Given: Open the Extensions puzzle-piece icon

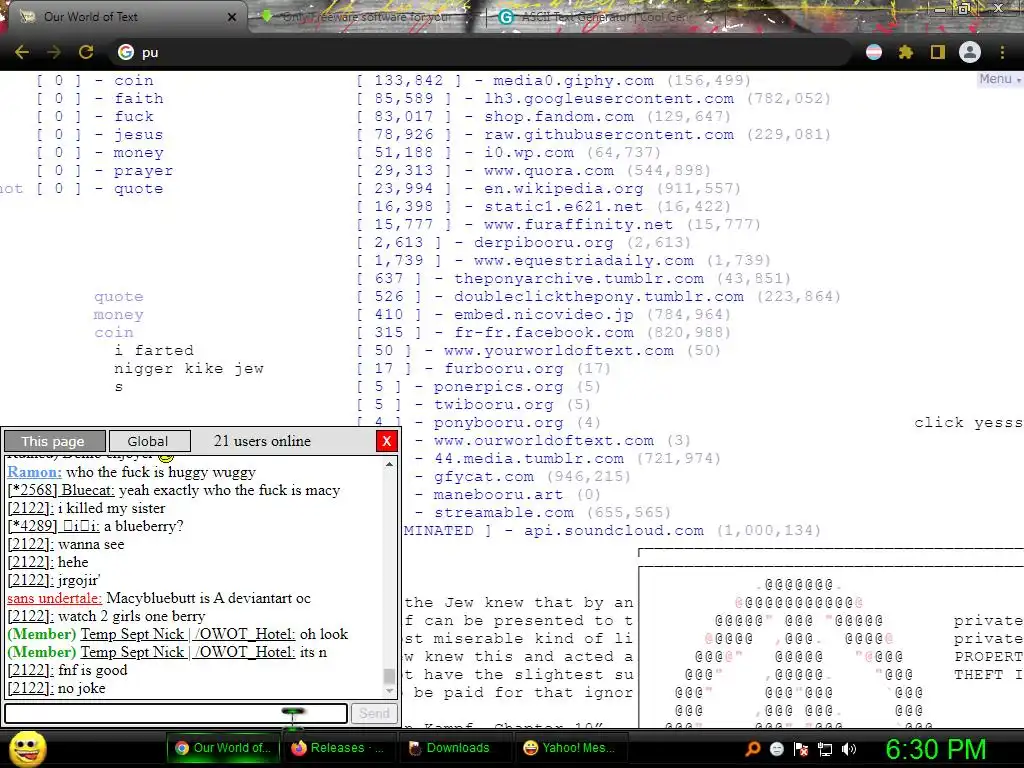Looking at the screenshot, I should click(906, 52).
